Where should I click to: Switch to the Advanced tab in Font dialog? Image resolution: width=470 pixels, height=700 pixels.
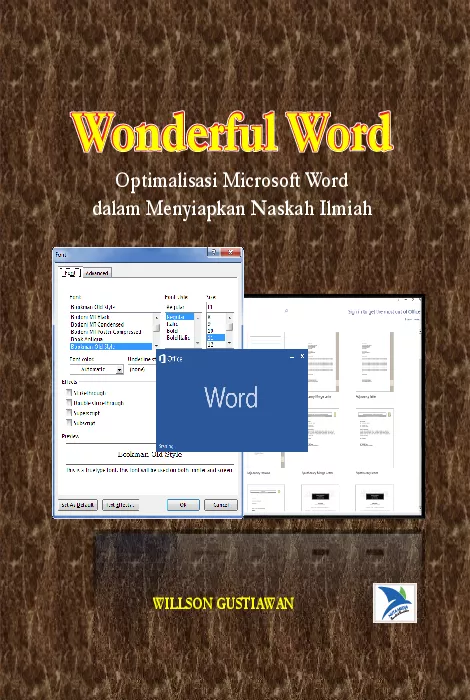coord(97,273)
